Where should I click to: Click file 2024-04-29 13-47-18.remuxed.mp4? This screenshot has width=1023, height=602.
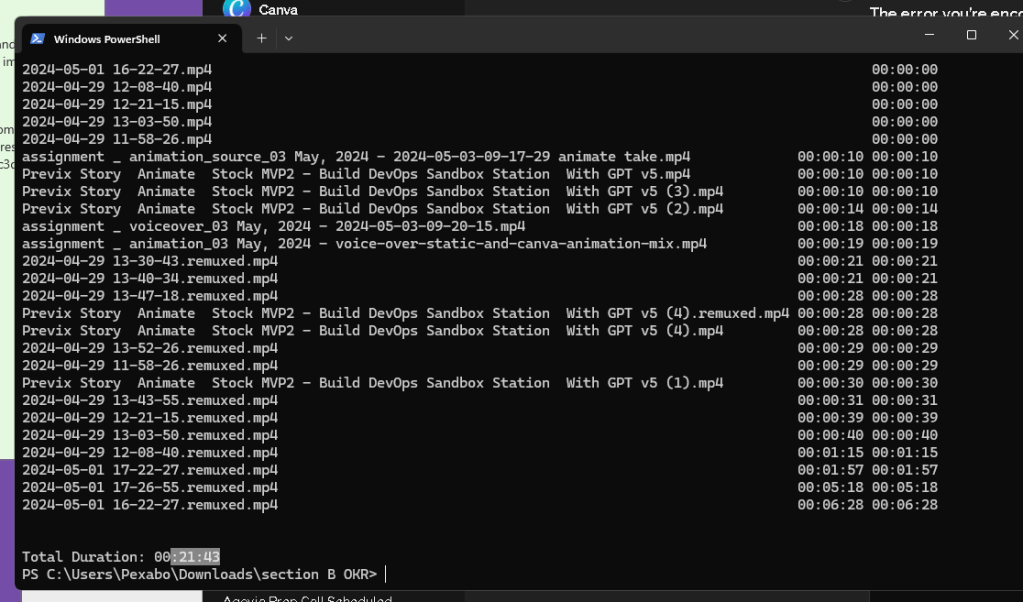(x=150, y=296)
